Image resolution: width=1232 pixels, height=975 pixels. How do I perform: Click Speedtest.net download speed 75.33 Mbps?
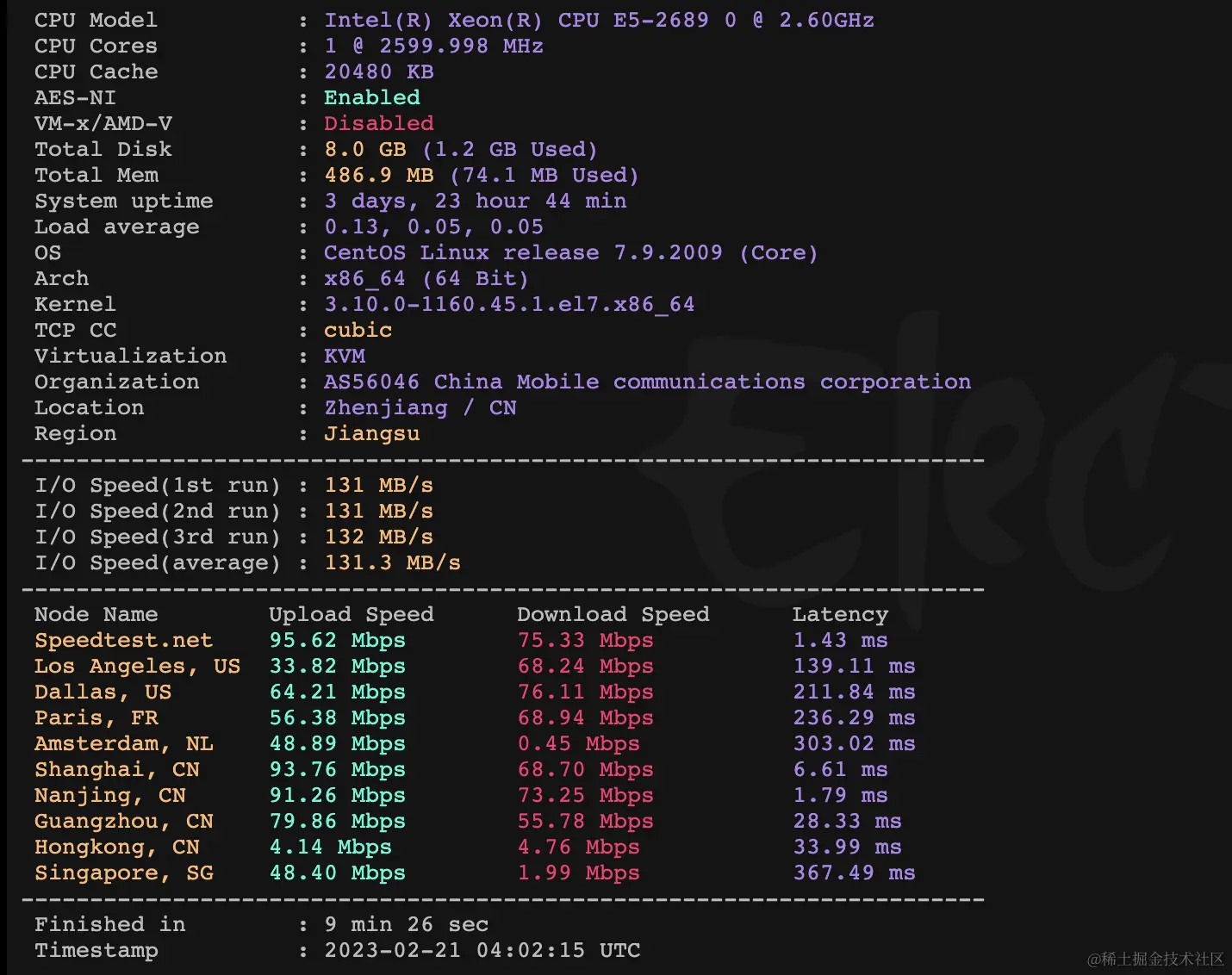pos(585,640)
